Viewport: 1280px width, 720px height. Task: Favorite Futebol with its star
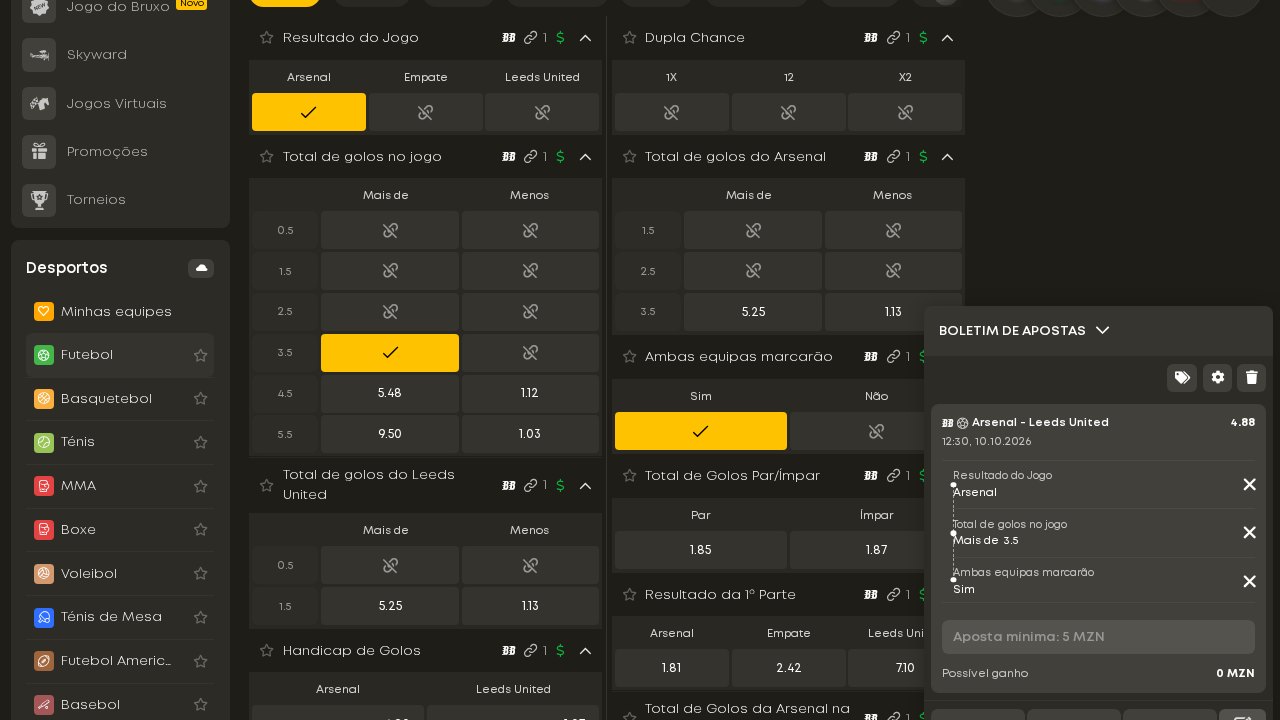click(x=200, y=355)
